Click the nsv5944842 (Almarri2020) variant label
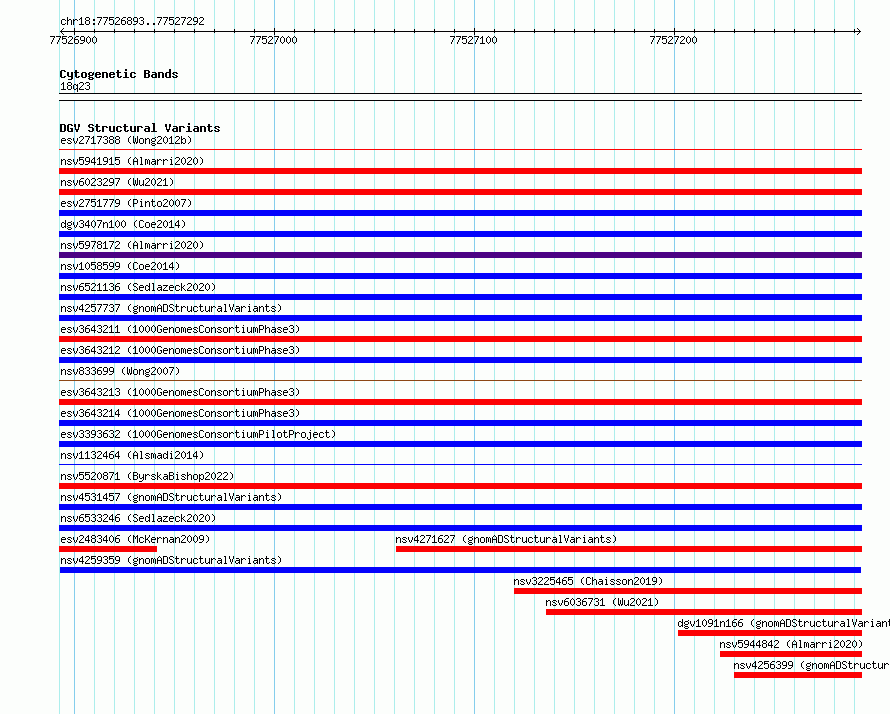Viewport: 890px width, 714px height. click(x=791, y=644)
